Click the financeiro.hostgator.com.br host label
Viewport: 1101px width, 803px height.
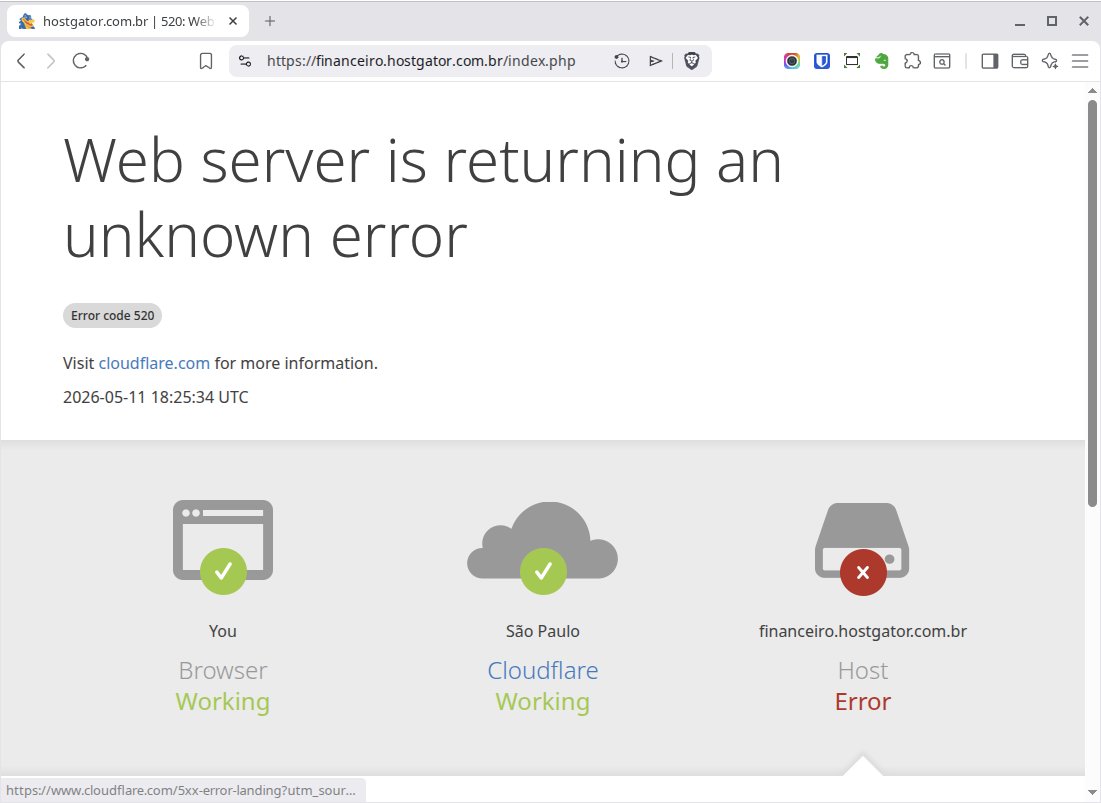pos(863,631)
